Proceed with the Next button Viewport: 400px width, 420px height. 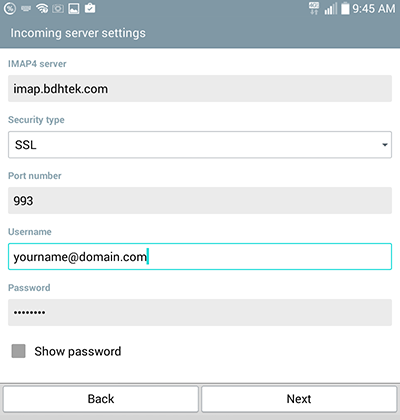(299, 399)
